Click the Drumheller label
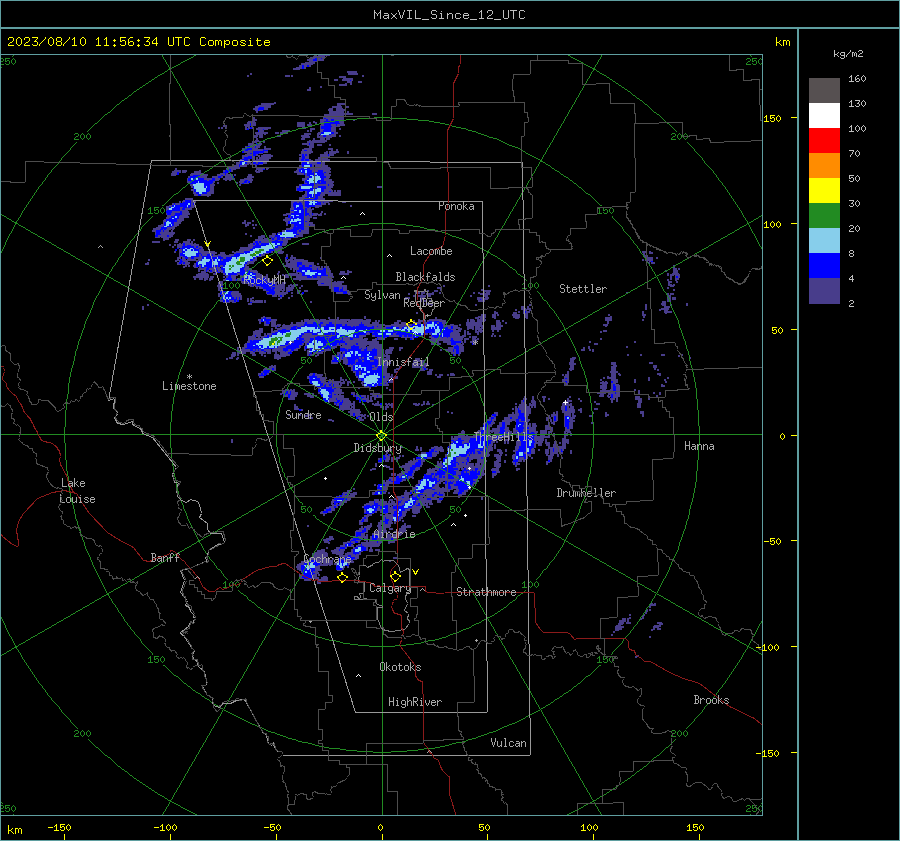Screen dimensions: 900x841 586,493
